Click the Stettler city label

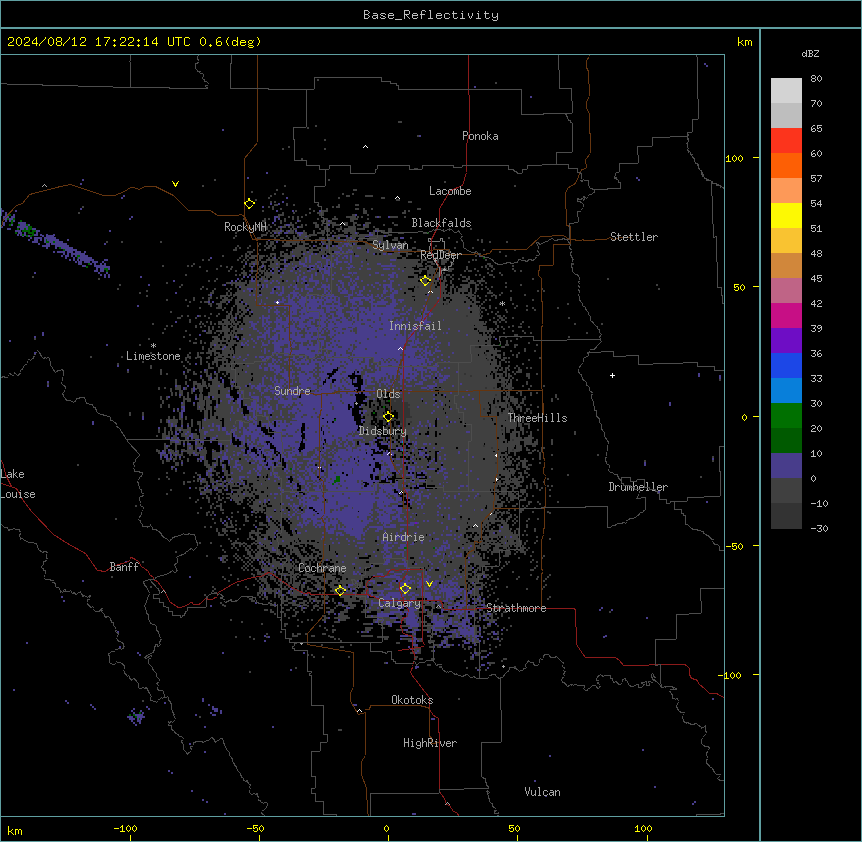634,237
